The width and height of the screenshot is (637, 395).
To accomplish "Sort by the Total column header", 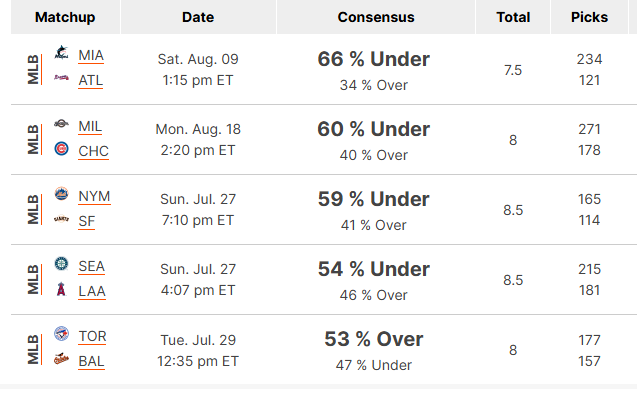I will (513, 17).
